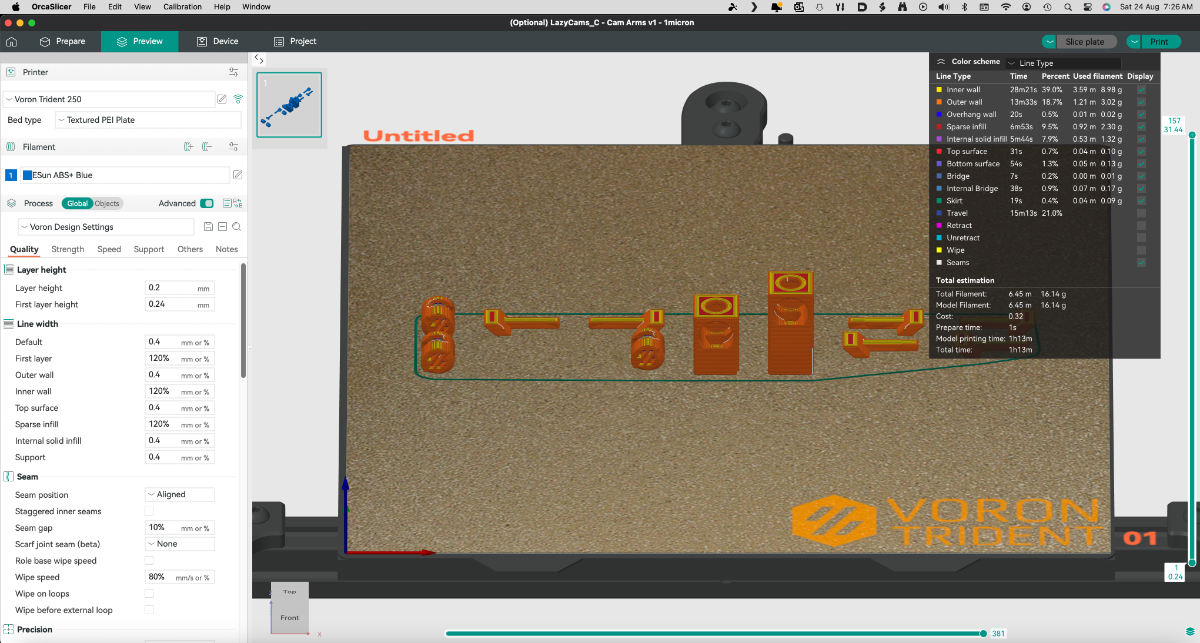Click the Printer section icon

point(10,72)
